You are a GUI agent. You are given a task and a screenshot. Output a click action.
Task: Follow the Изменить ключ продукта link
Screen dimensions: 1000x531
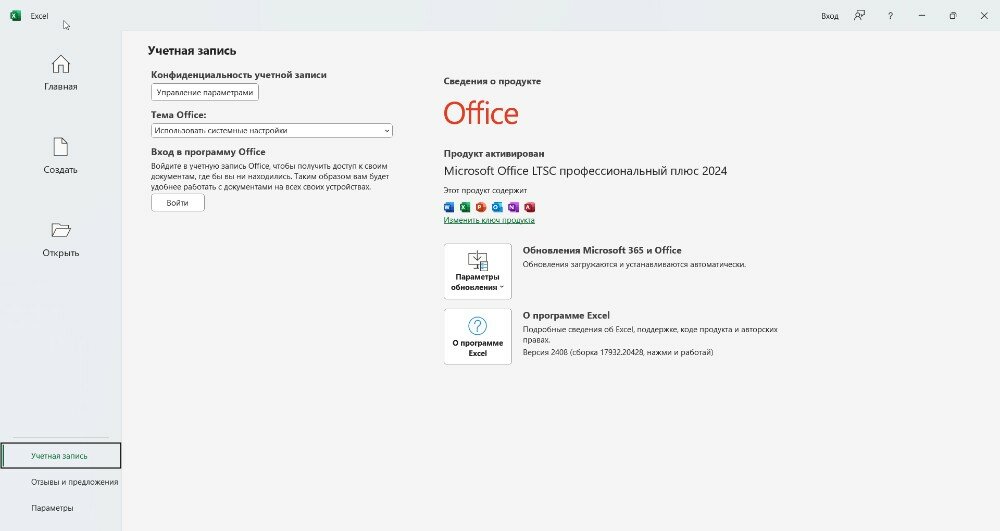pos(489,220)
